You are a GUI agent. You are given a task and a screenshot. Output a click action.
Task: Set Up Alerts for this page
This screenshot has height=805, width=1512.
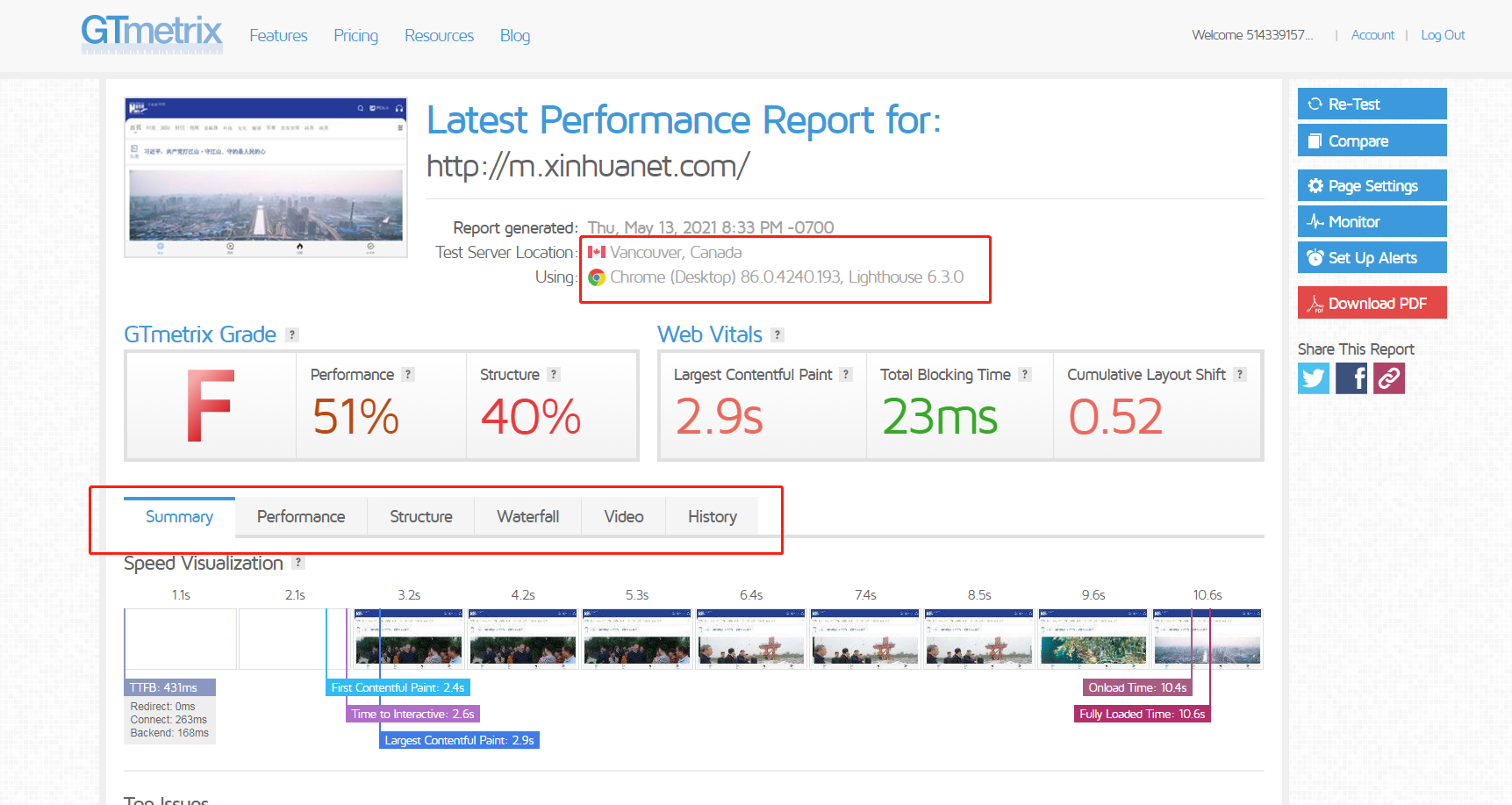(1372, 257)
